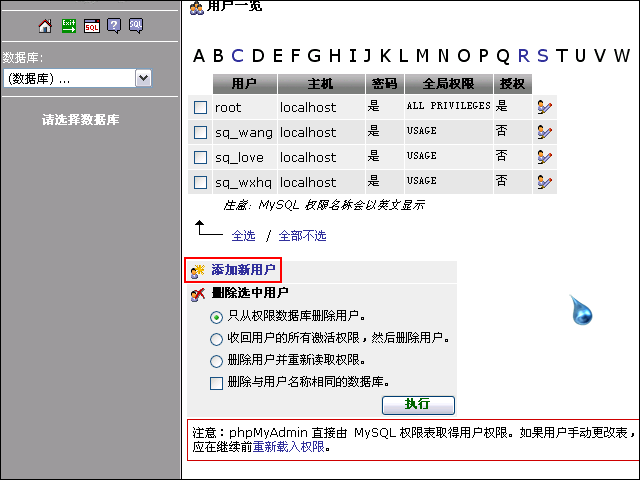Click the ALL PRIVILEGES cell for root

point(449,106)
